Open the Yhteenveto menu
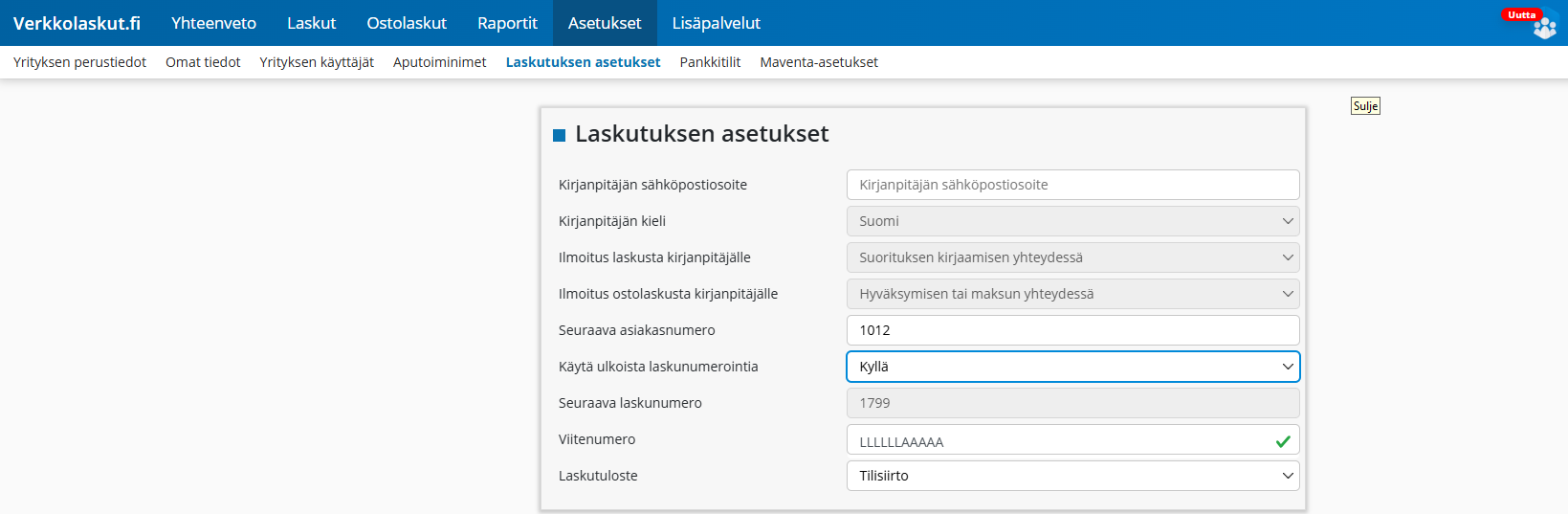Image resolution: width=1568 pixels, height=514 pixels. 213,23
